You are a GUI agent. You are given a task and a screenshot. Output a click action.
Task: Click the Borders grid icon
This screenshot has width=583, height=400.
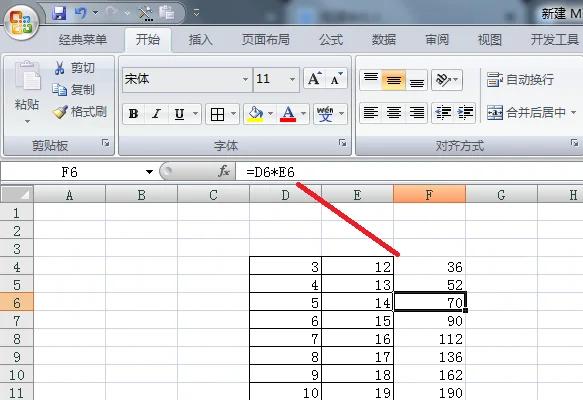[217, 114]
